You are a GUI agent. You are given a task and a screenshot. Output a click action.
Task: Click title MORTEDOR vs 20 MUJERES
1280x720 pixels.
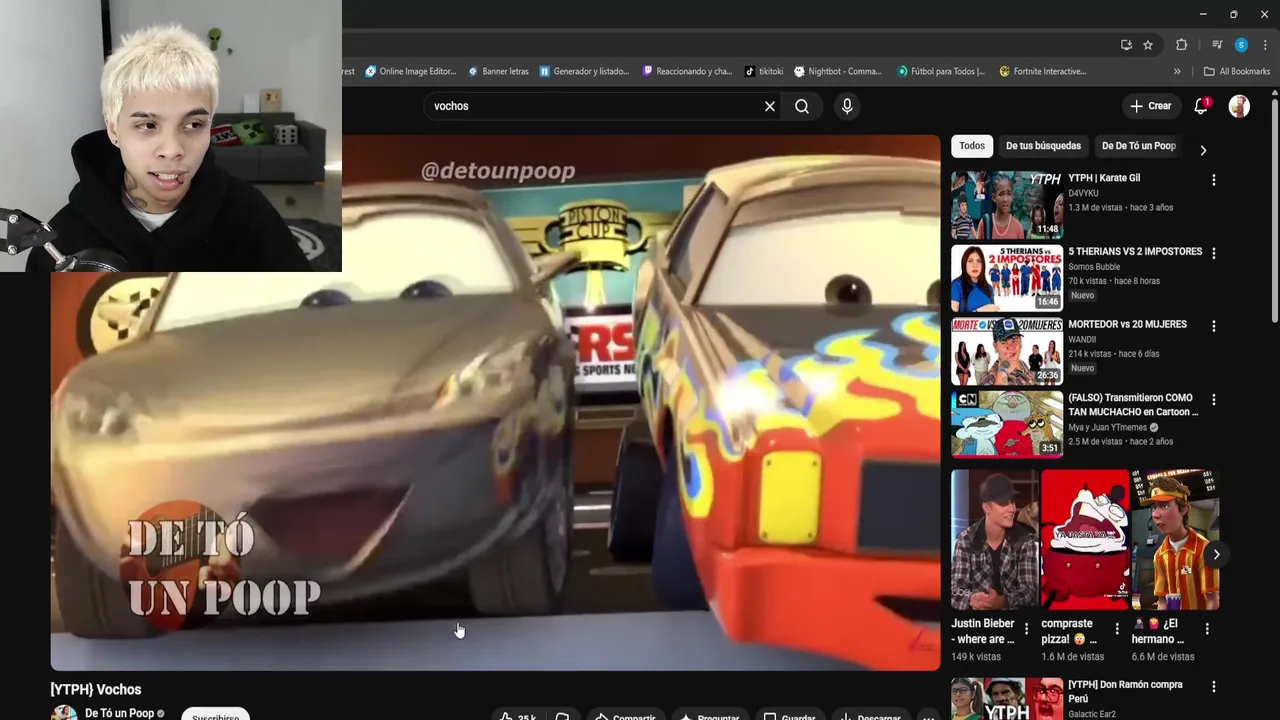coord(1127,325)
